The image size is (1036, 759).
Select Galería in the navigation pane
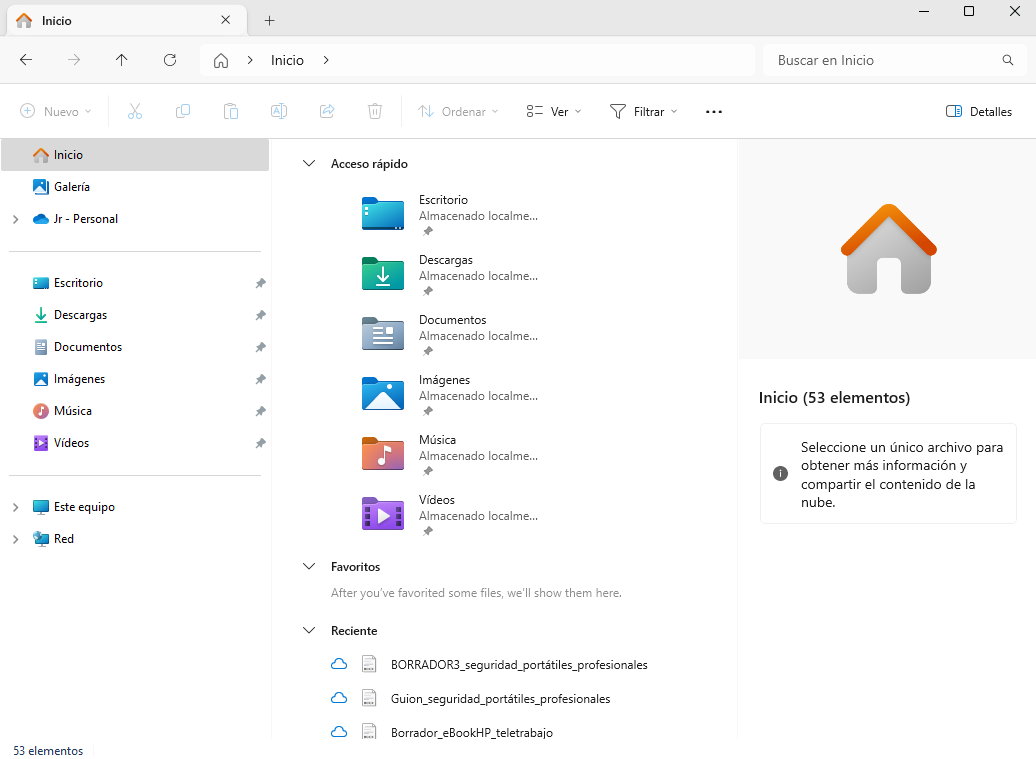coord(71,187)
